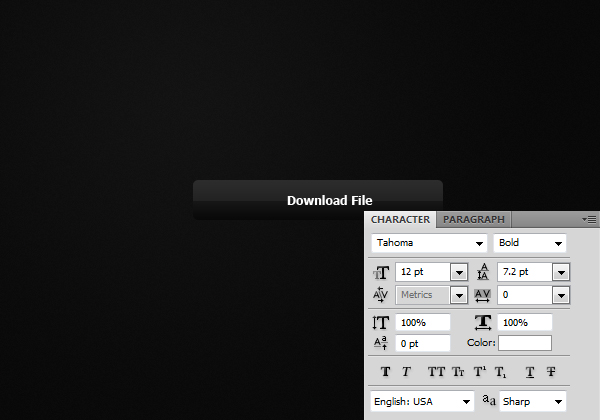The height and width of the screenshot is (420, 600).
Task: Click the 7.2 pt leading field
Action: click(x=525, y=272)
